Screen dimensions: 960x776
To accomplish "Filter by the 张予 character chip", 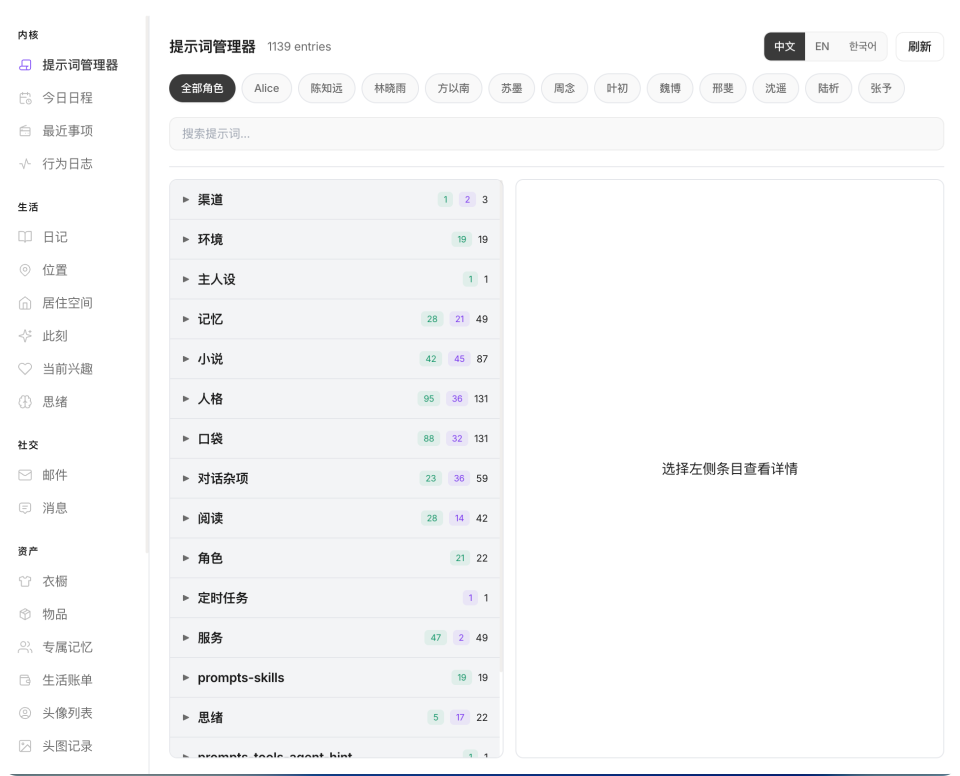I will pyautogui.click(x=881, y=88).
